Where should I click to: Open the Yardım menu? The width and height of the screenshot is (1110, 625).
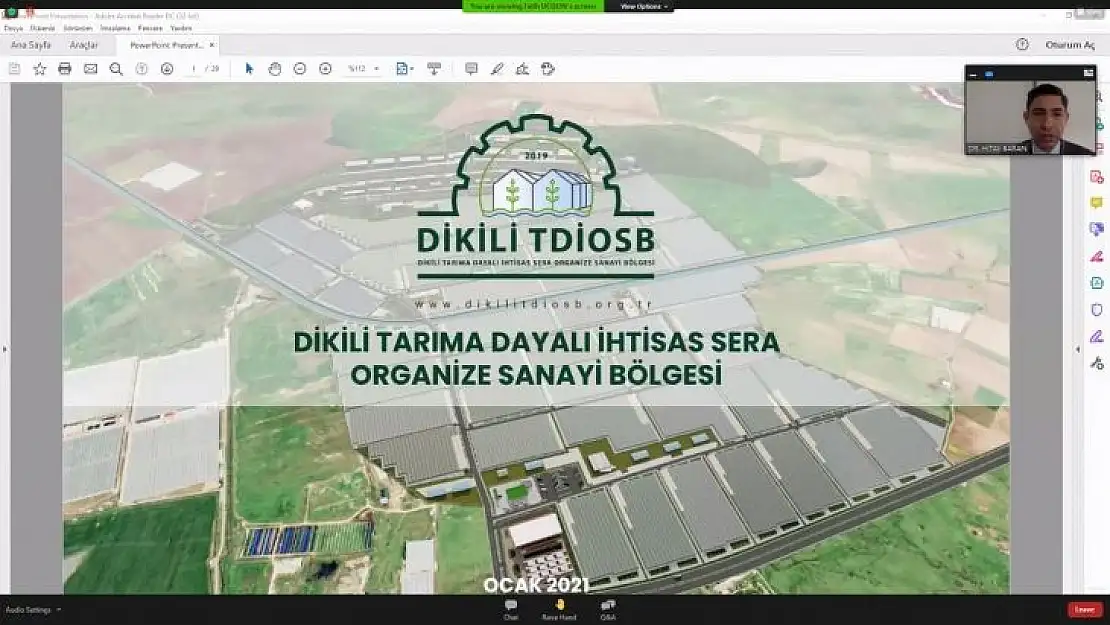pyautogui.click(x=181, y=28)
